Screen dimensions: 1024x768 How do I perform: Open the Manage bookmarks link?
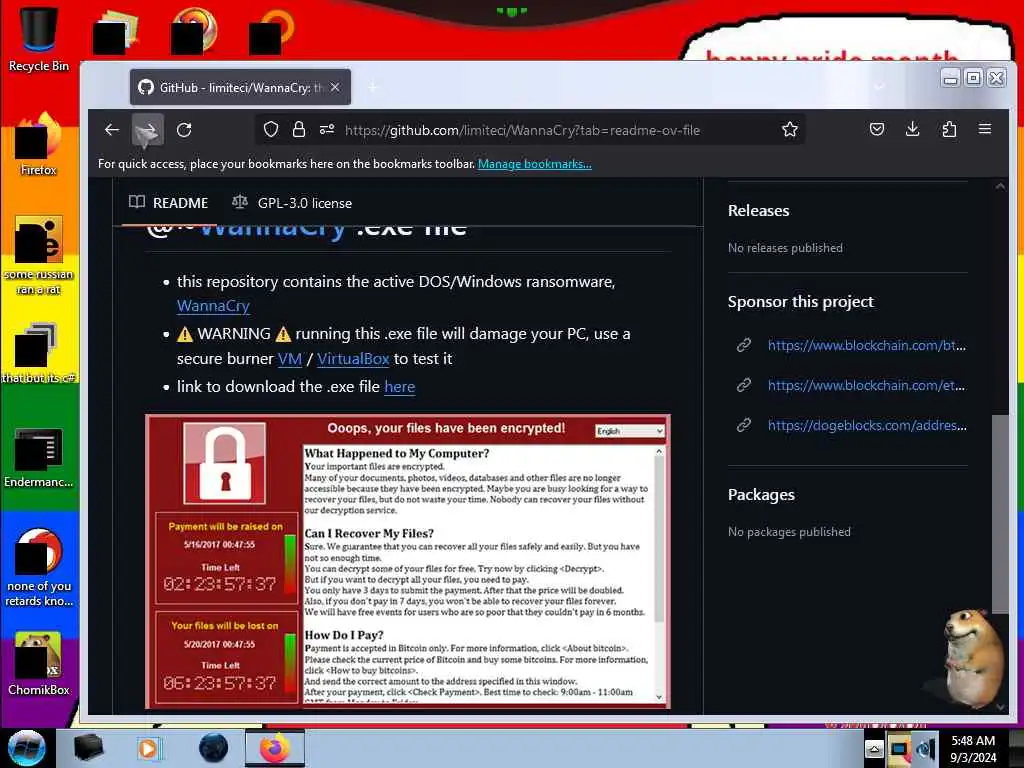534,164
